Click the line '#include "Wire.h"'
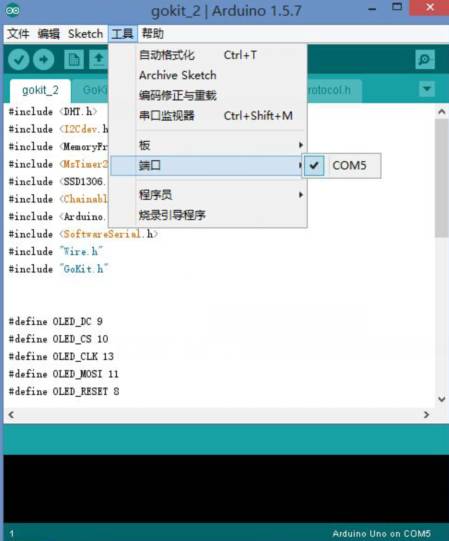Viewport: 449px width, 541px height. pos(56,252)
